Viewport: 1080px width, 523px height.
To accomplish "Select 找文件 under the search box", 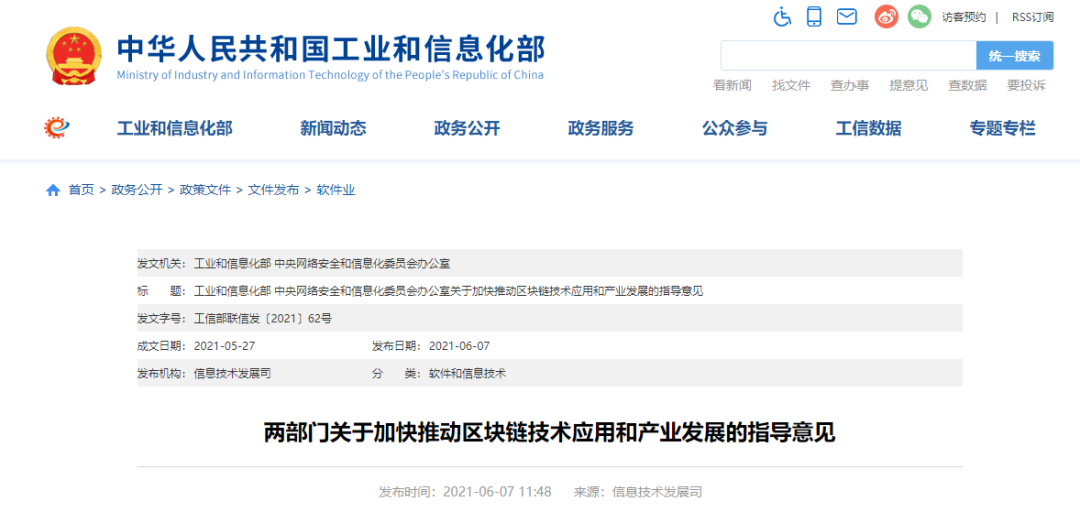I will pos(791,85).
